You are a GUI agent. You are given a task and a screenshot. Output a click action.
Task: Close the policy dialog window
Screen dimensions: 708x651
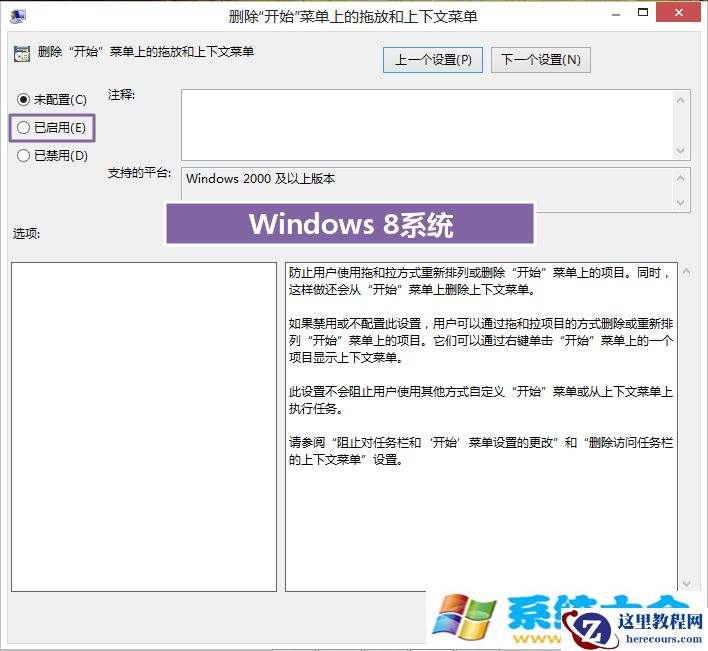(x=678, y=13)
